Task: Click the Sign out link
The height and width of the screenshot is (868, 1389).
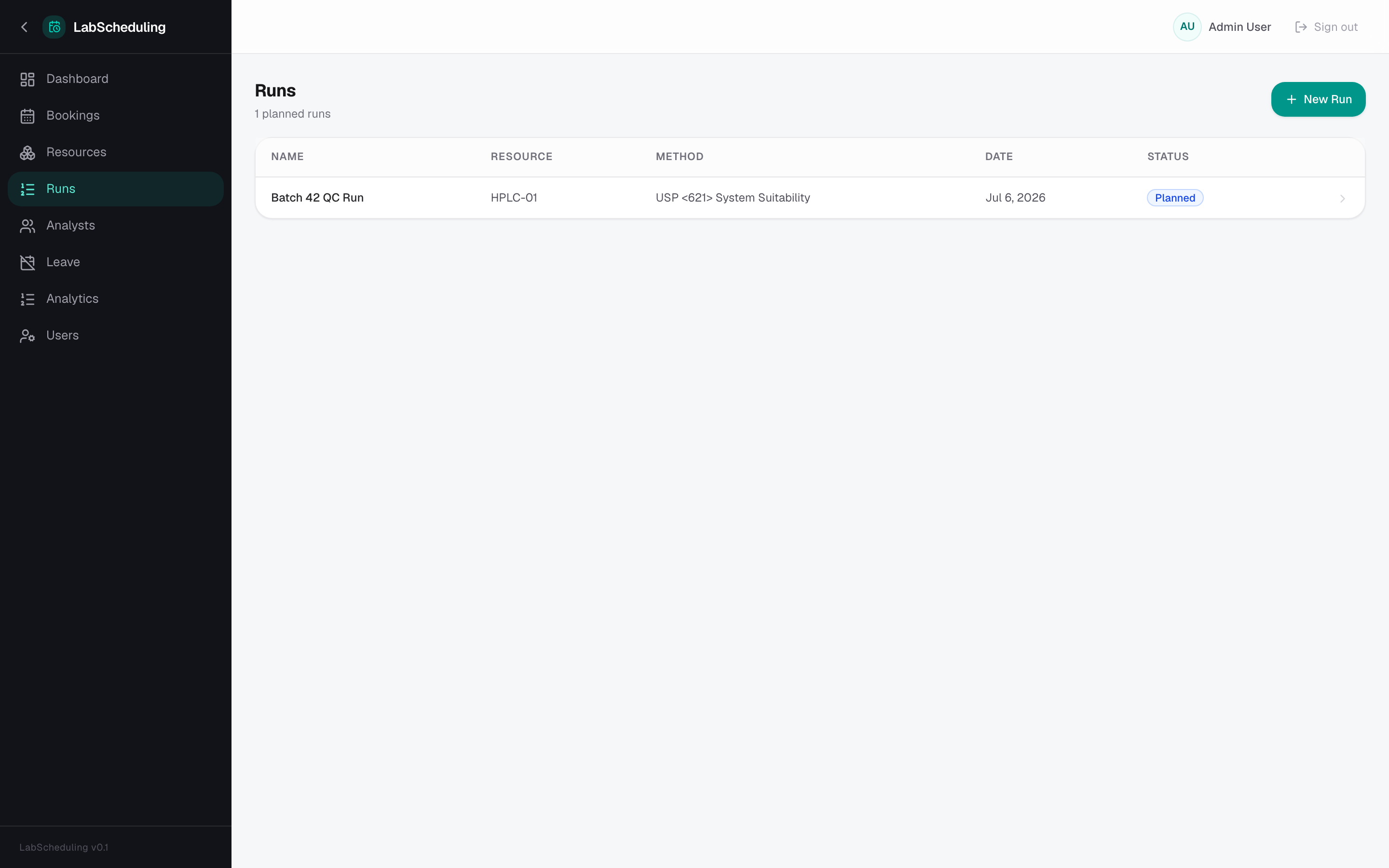Action: [1326, 27]
